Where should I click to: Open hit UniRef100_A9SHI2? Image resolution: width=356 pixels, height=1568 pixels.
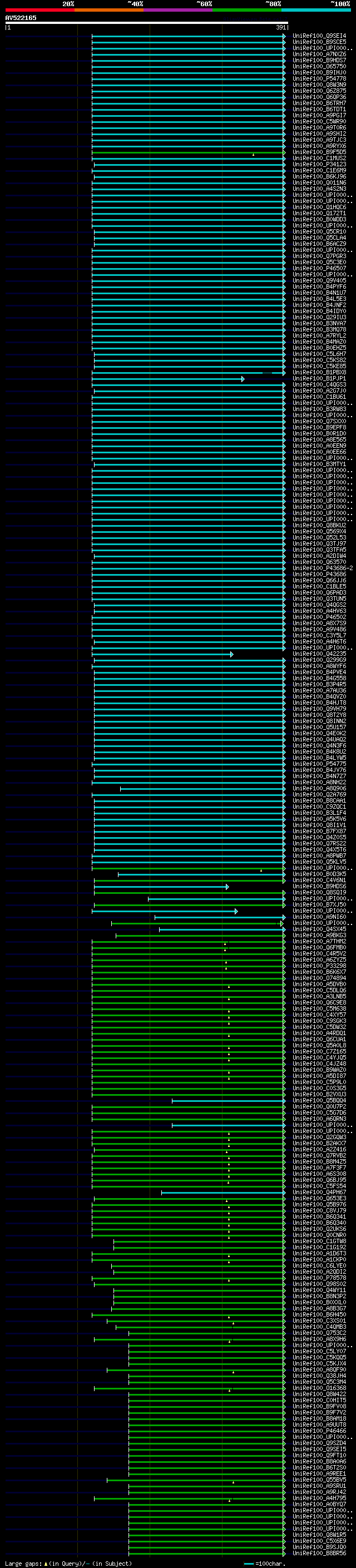click(x=319, y=133)
